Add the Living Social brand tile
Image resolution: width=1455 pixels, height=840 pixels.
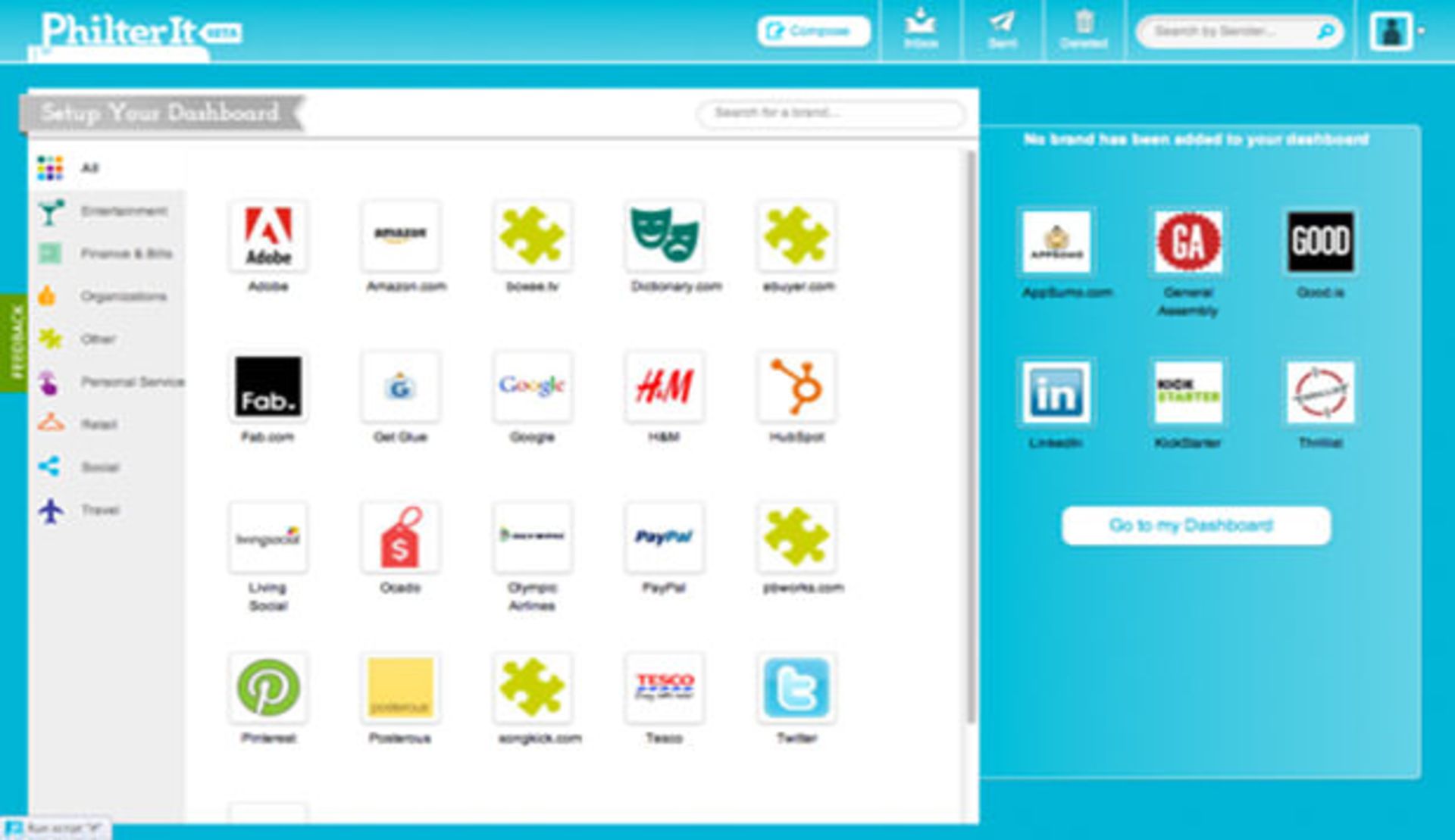pos(268,538)
